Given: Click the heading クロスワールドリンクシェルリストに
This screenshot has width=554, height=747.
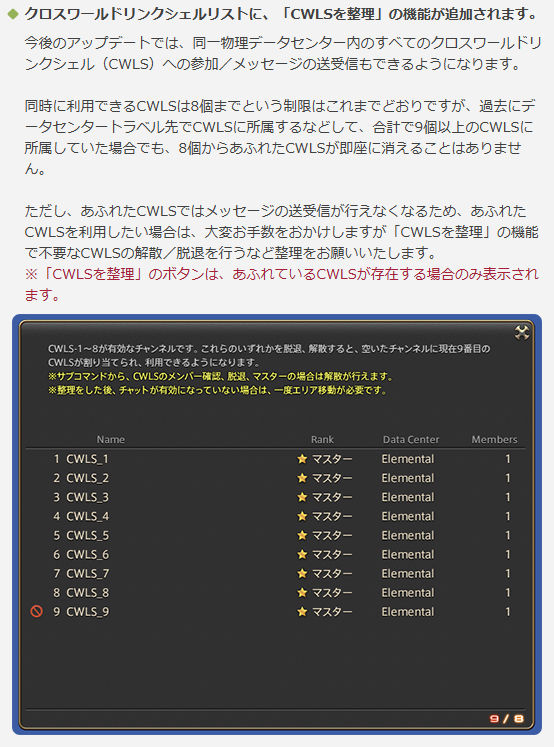Looking at the screenshot, I should click(x=282, y=14).
